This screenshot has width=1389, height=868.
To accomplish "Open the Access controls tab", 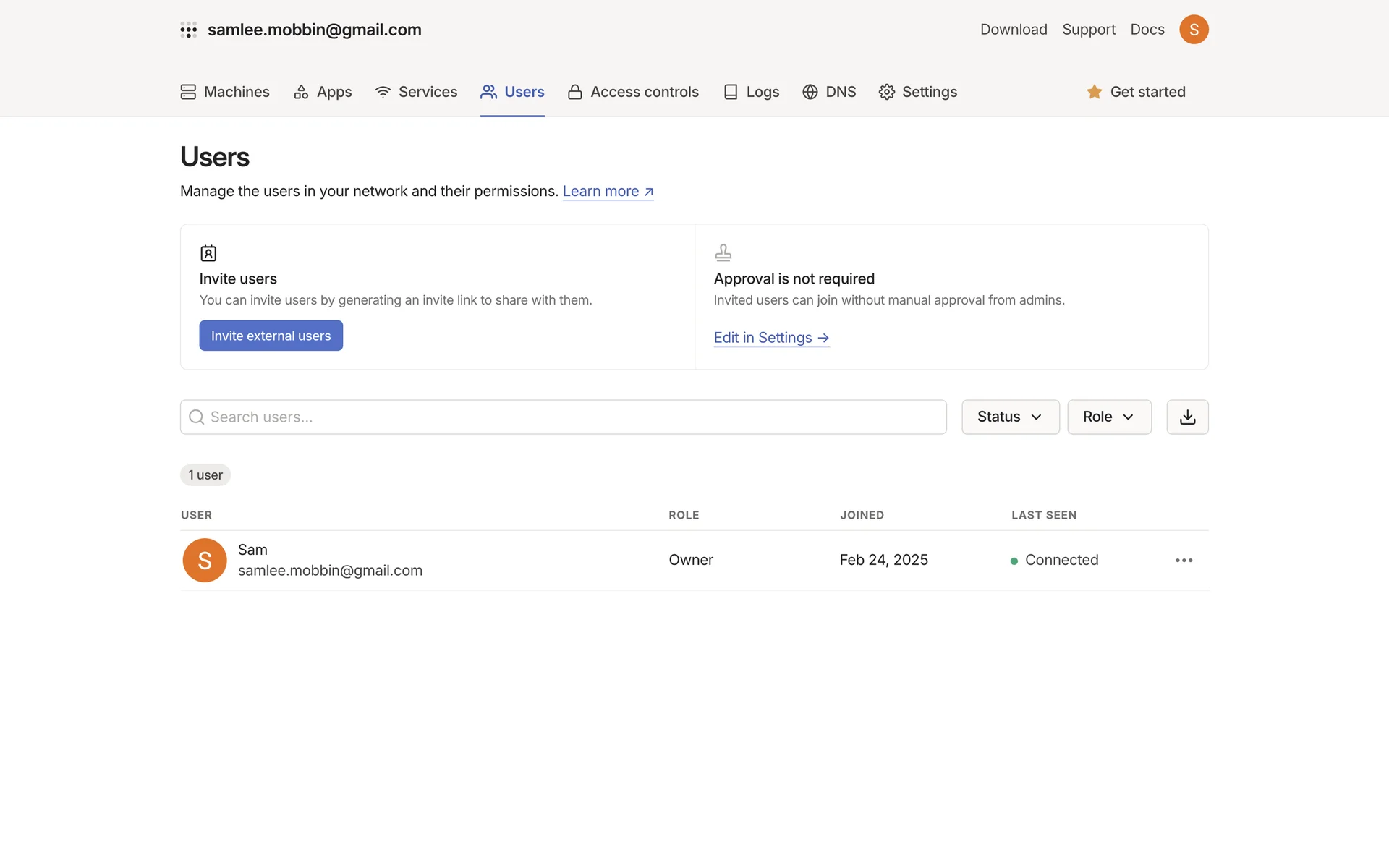I will click(x=633, y=92).
